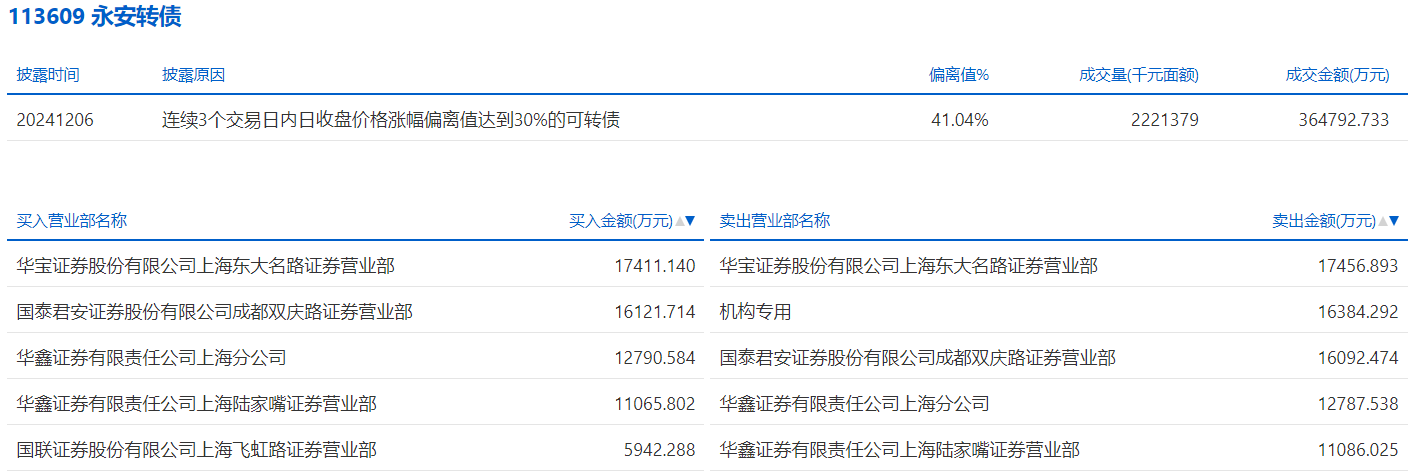Click buy-side row 华鑫证券上海分公司
The width and height of the screenshot is (1417, 472).
(x=356, y=358)
